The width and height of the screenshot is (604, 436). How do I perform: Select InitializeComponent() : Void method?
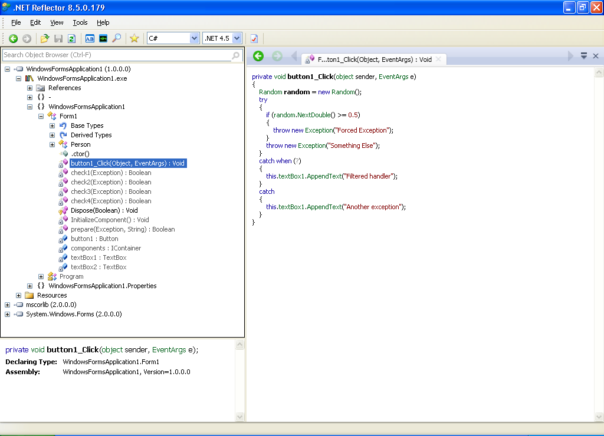[x=110, y=220]
